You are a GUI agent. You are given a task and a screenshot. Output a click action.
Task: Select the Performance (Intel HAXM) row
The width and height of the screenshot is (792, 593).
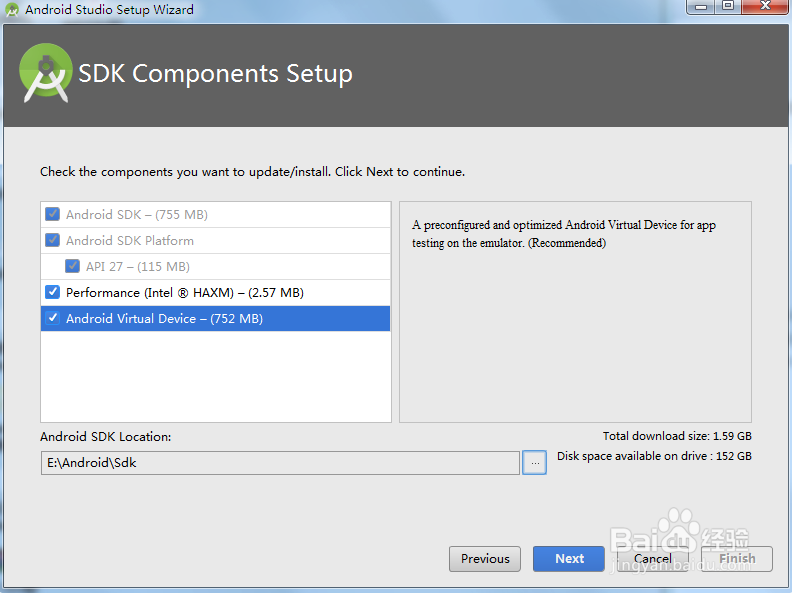tap(185, 292)
